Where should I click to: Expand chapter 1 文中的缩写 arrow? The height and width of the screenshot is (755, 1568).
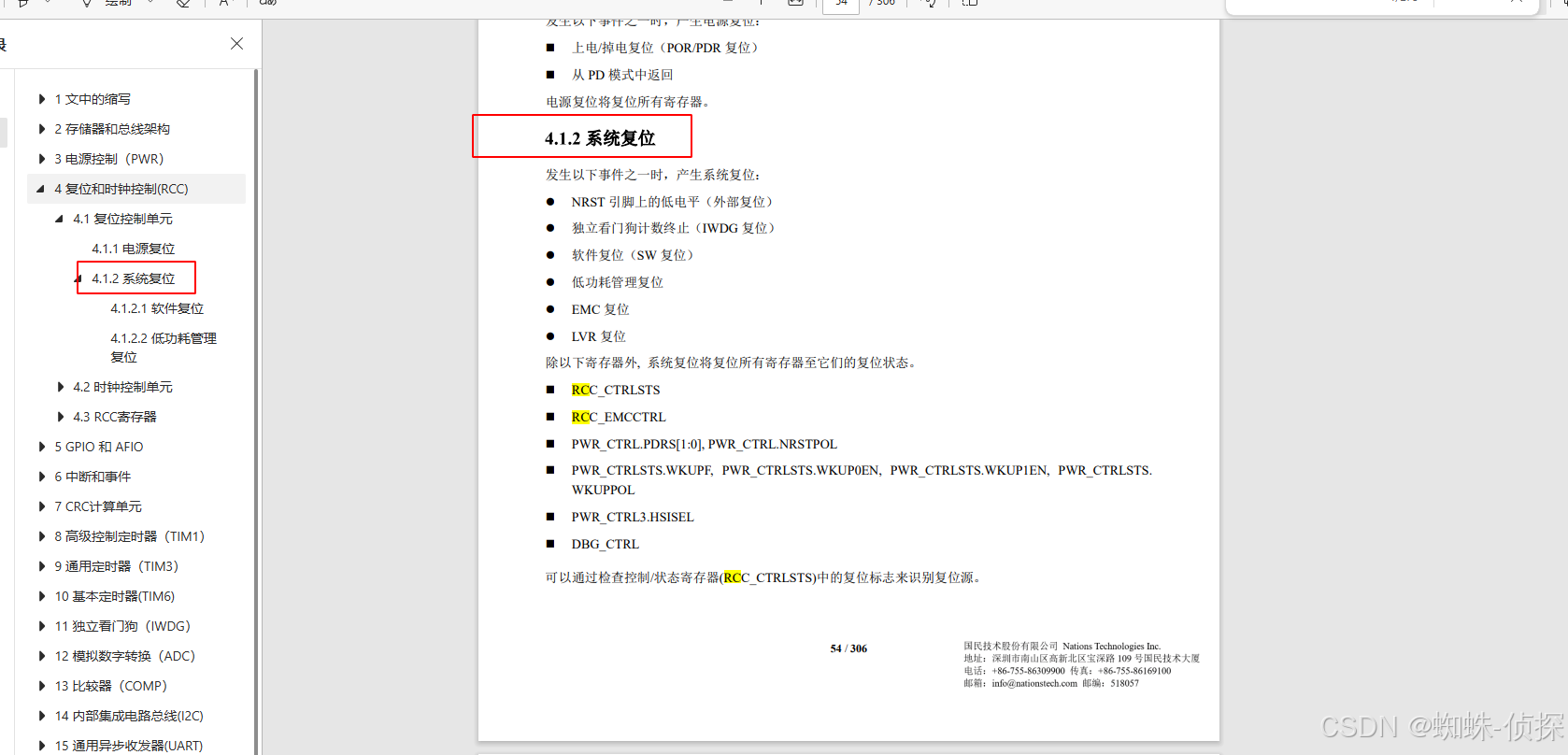(x=41, y=99)
